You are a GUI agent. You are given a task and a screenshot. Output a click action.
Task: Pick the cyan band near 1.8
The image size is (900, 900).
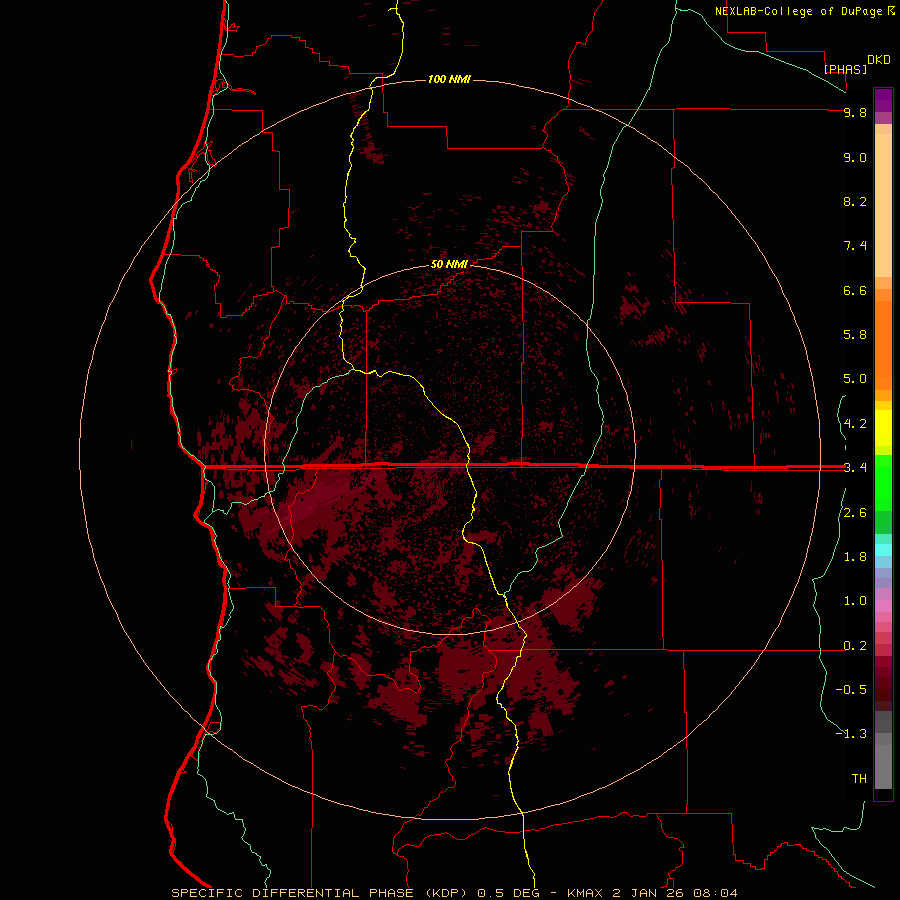click(883, 550)
